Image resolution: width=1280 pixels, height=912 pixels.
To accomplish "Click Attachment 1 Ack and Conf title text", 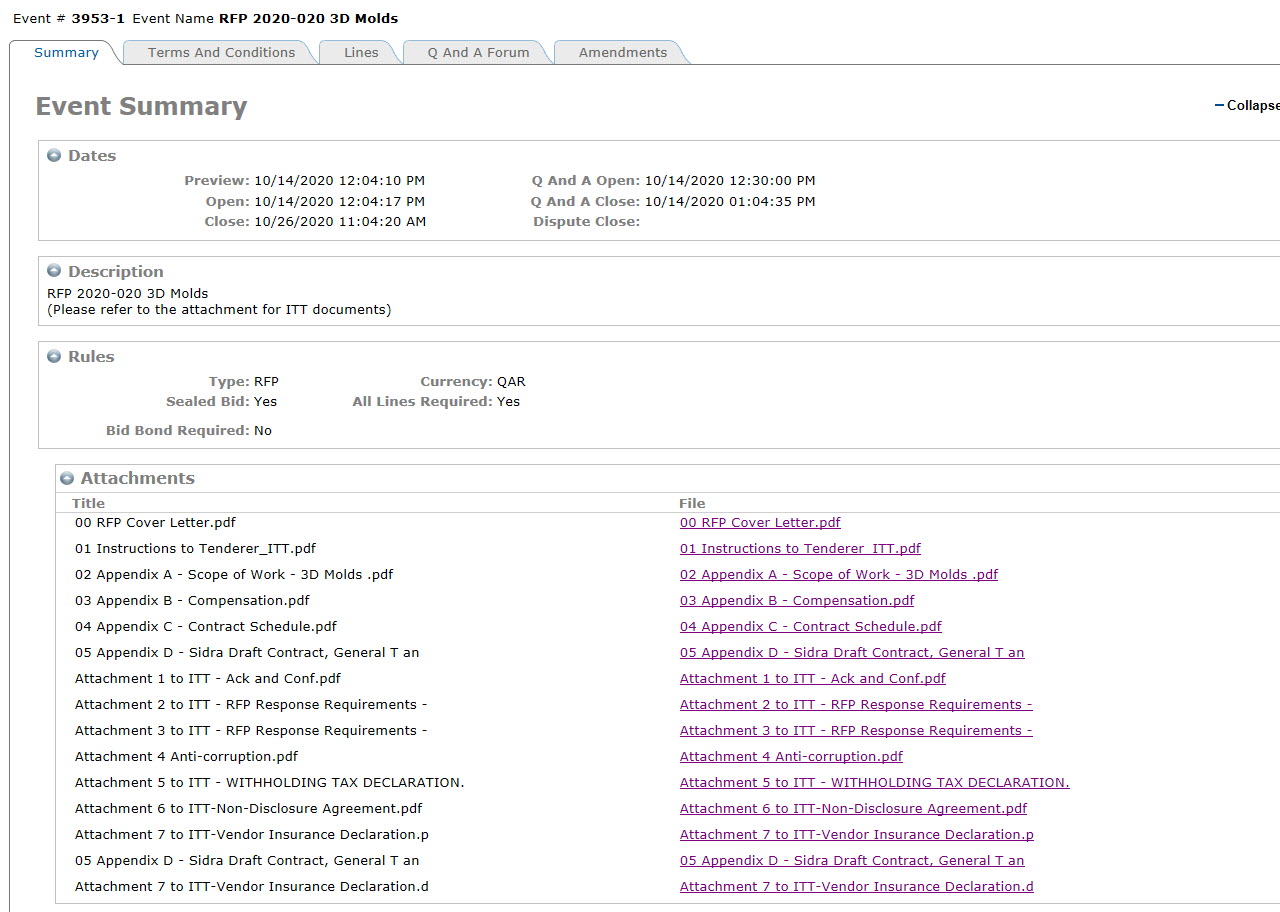I will click(x=208, y=678).
